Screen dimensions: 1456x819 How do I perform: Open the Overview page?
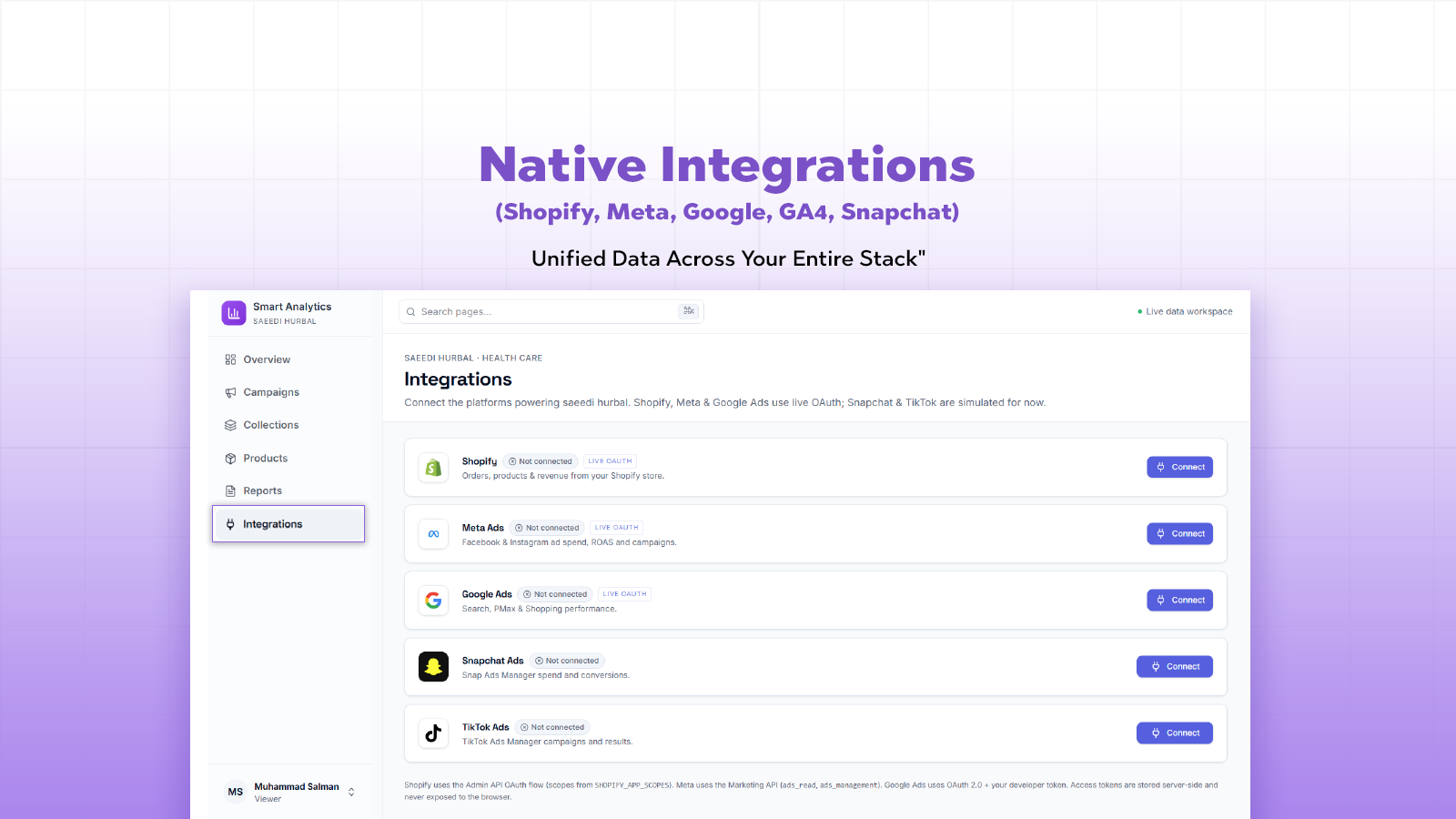[x=288, y=359]
